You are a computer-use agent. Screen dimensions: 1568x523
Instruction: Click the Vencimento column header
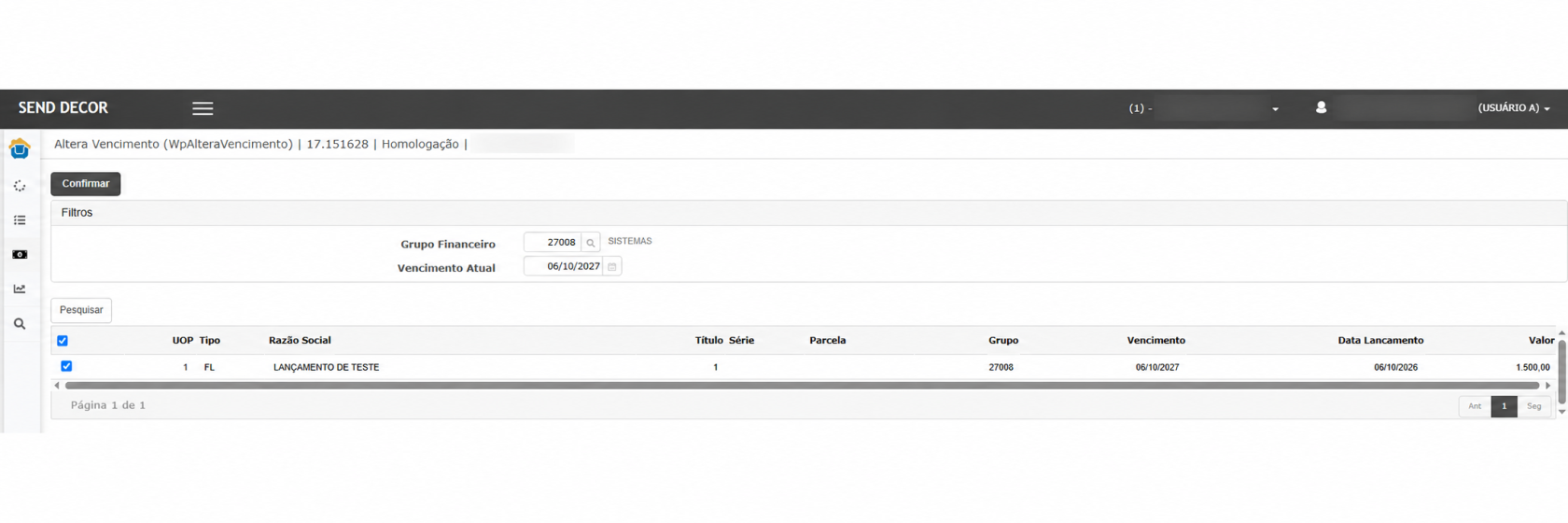click(1155, 341)
